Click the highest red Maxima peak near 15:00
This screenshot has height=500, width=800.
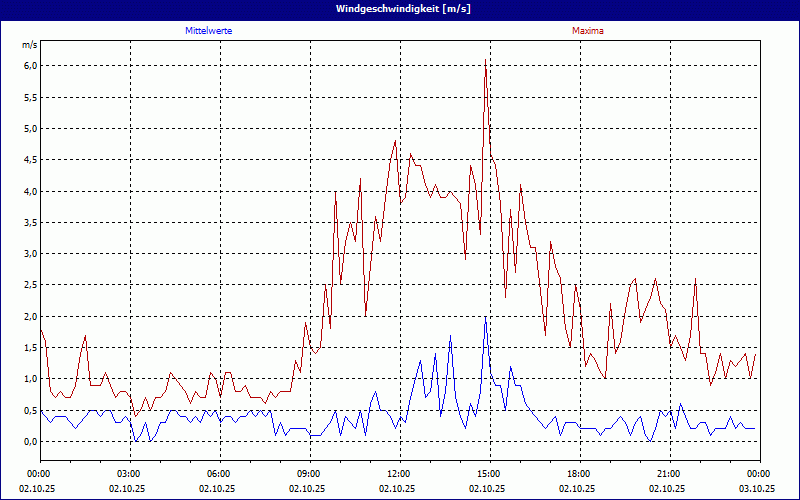(486, 61)
